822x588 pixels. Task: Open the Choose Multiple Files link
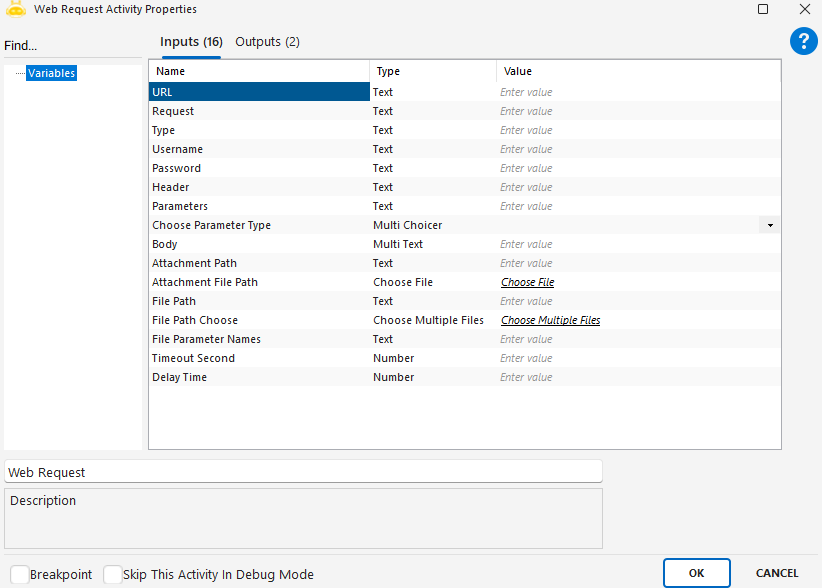pos(550,321)
